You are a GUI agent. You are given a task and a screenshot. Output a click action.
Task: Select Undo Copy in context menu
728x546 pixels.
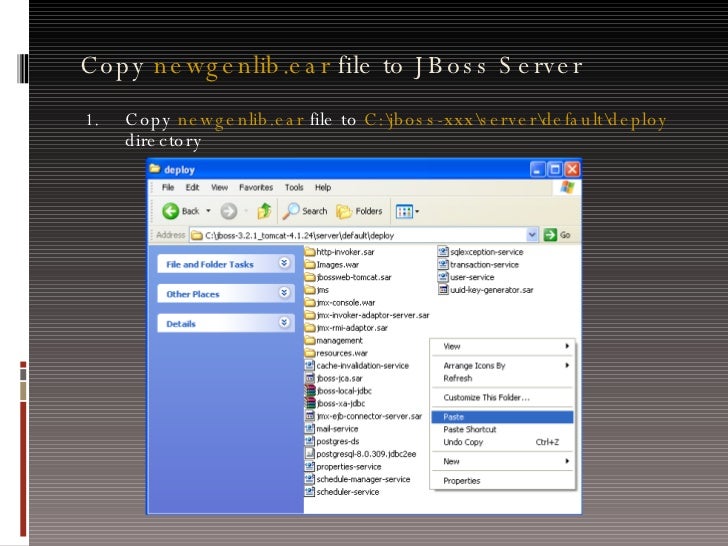click(x=502, y=442)
